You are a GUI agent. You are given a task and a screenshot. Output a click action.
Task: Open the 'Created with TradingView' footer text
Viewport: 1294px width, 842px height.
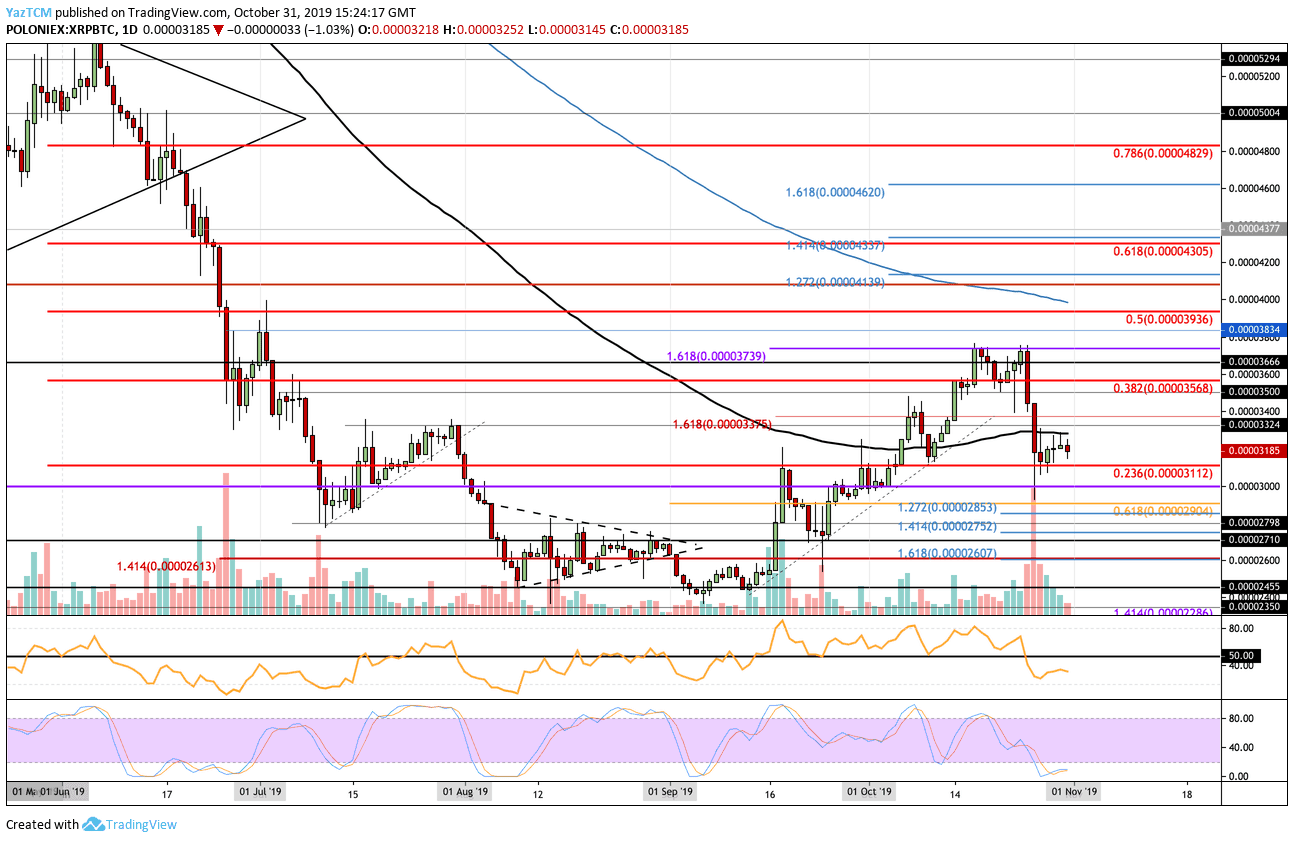(x=91, y=825)
